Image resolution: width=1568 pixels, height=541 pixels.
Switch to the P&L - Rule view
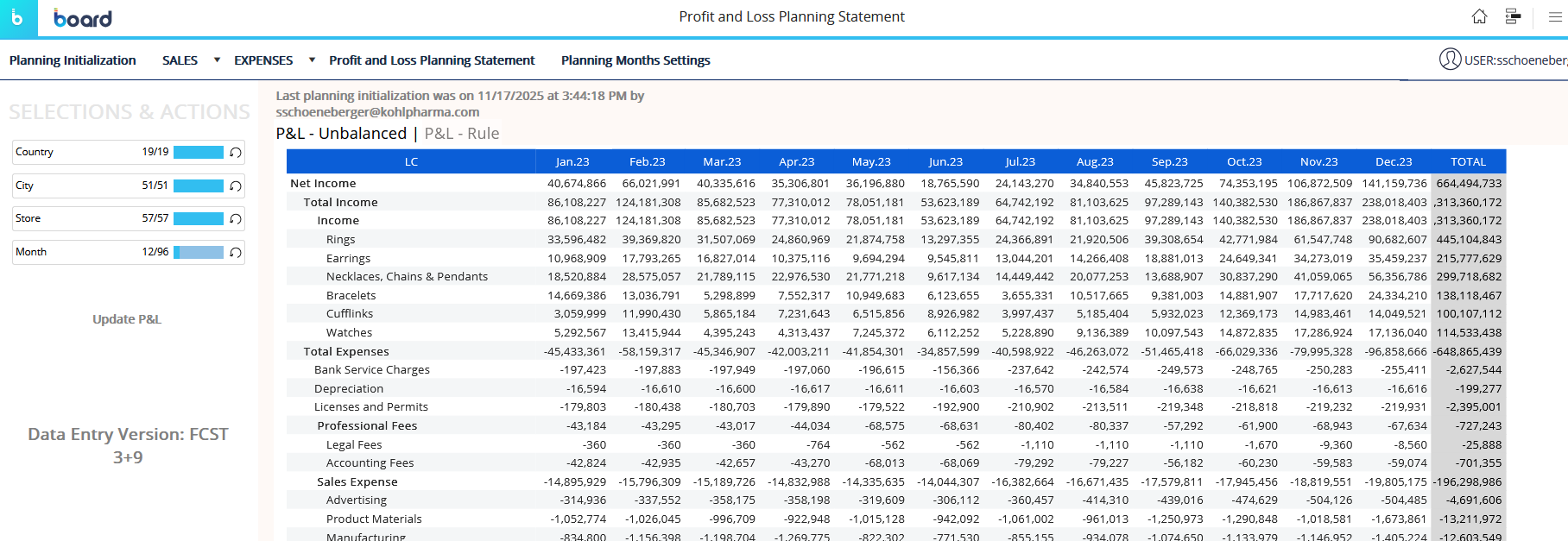coord(461,134)
